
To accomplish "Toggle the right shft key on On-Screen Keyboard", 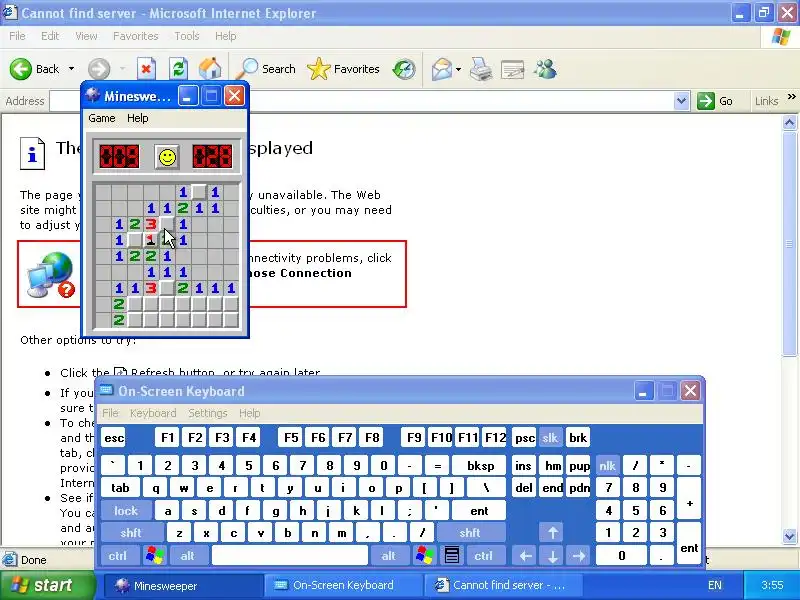I will coord(470,533).
